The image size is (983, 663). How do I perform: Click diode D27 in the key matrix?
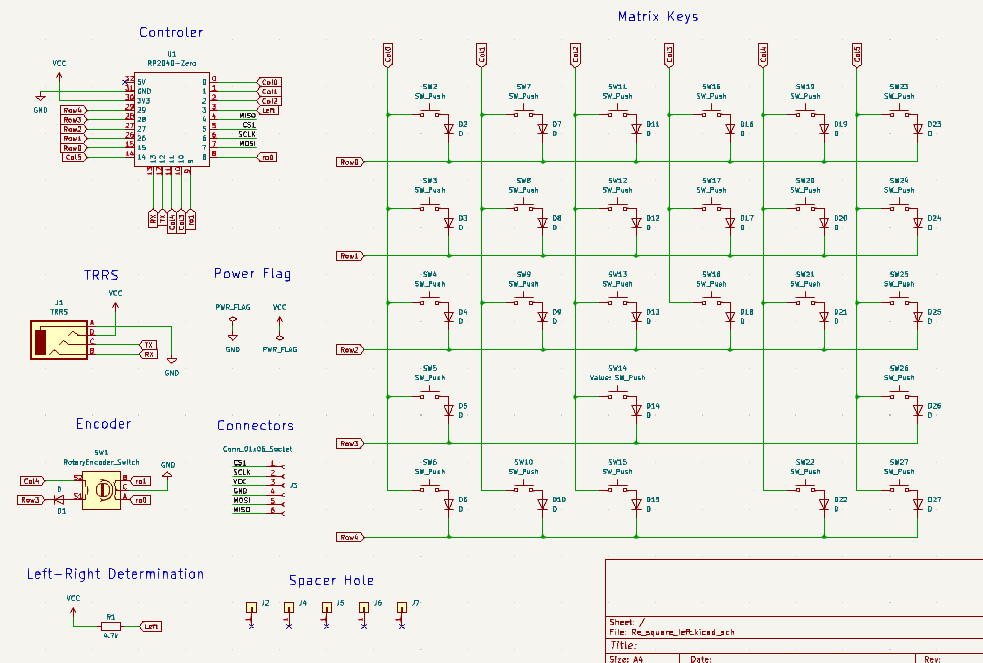click(x=917, y=506)
